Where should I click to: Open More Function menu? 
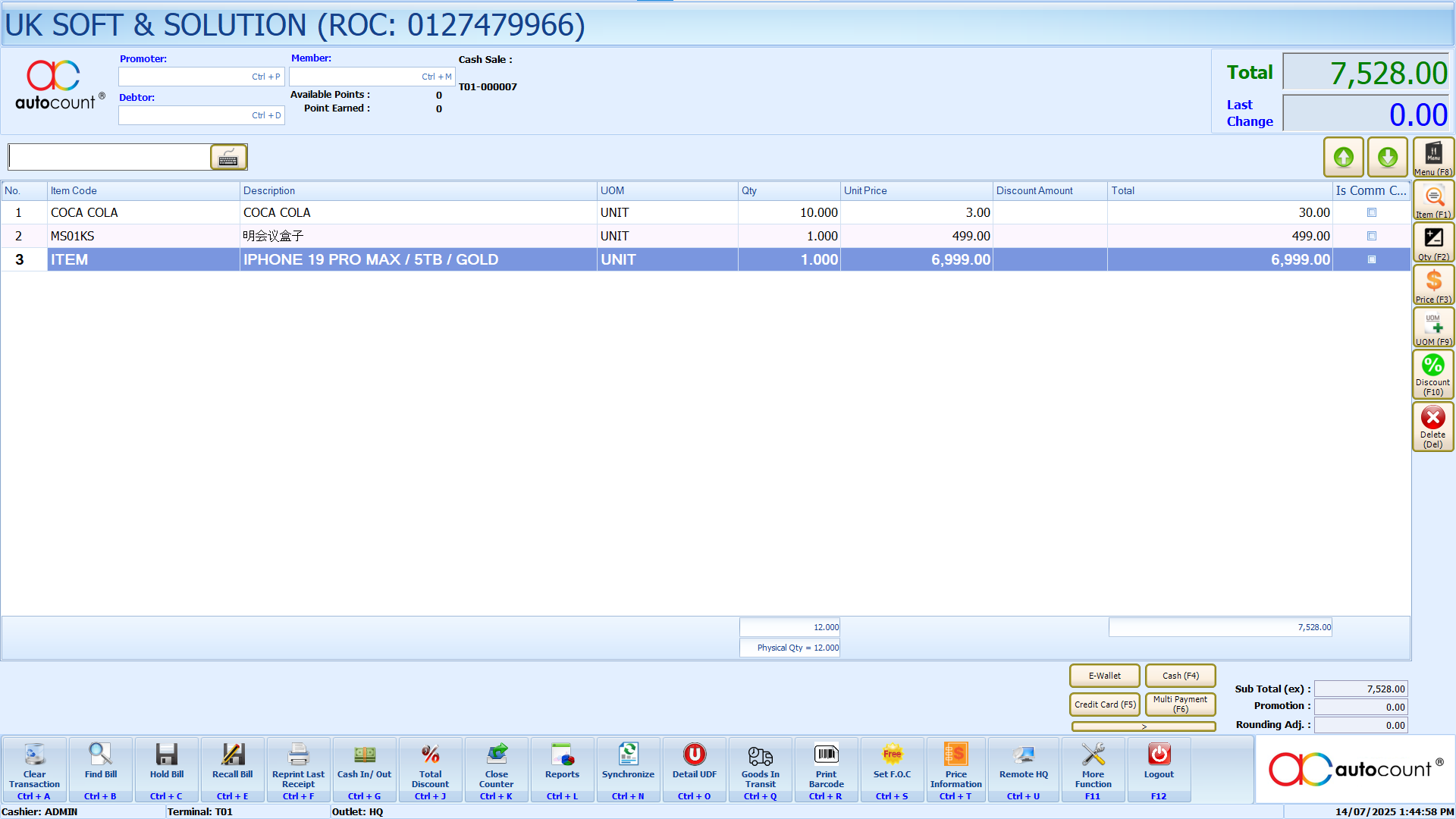tap(1093, 770)
